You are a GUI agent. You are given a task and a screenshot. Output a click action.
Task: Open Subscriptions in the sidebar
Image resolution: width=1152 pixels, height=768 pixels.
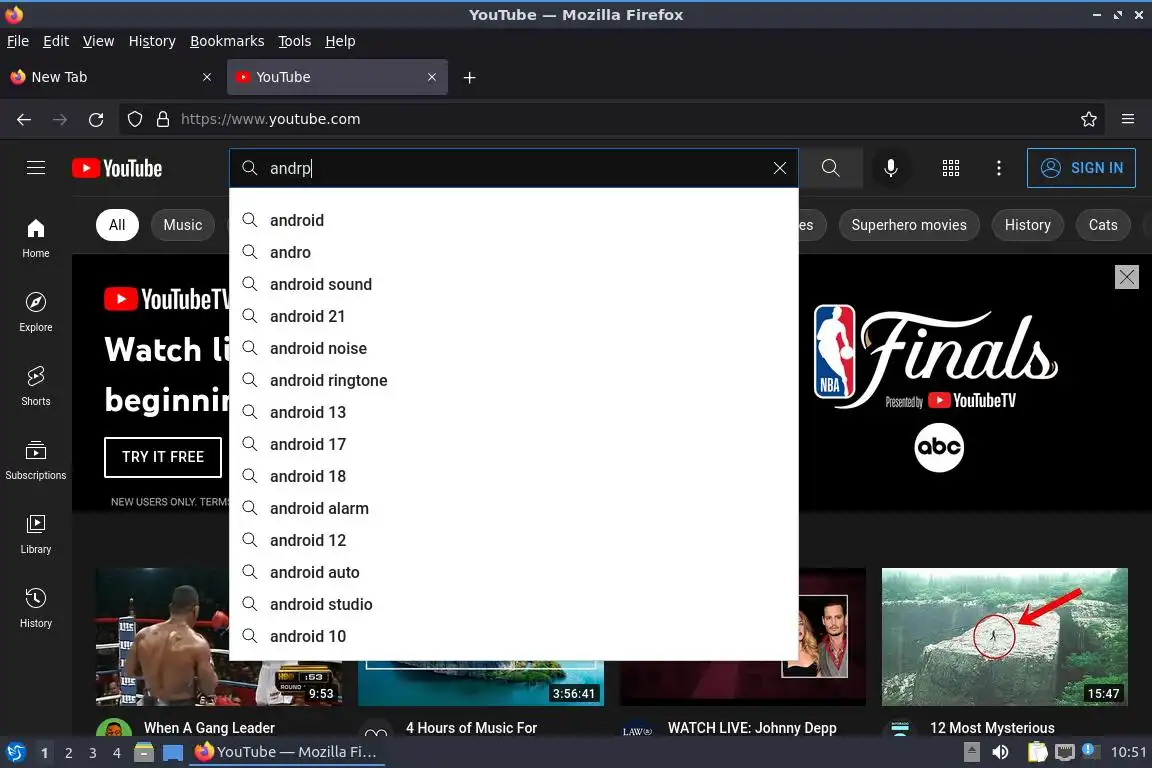click(x=36, y=461)
